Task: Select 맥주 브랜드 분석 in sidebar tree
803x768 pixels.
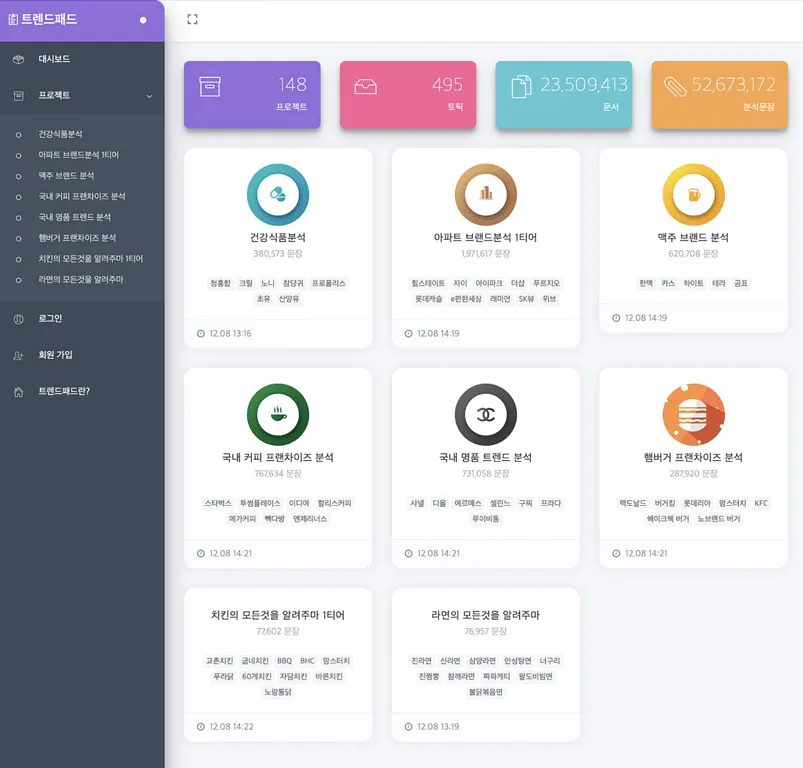Action: pyautogui.click(x=66, y=175)
